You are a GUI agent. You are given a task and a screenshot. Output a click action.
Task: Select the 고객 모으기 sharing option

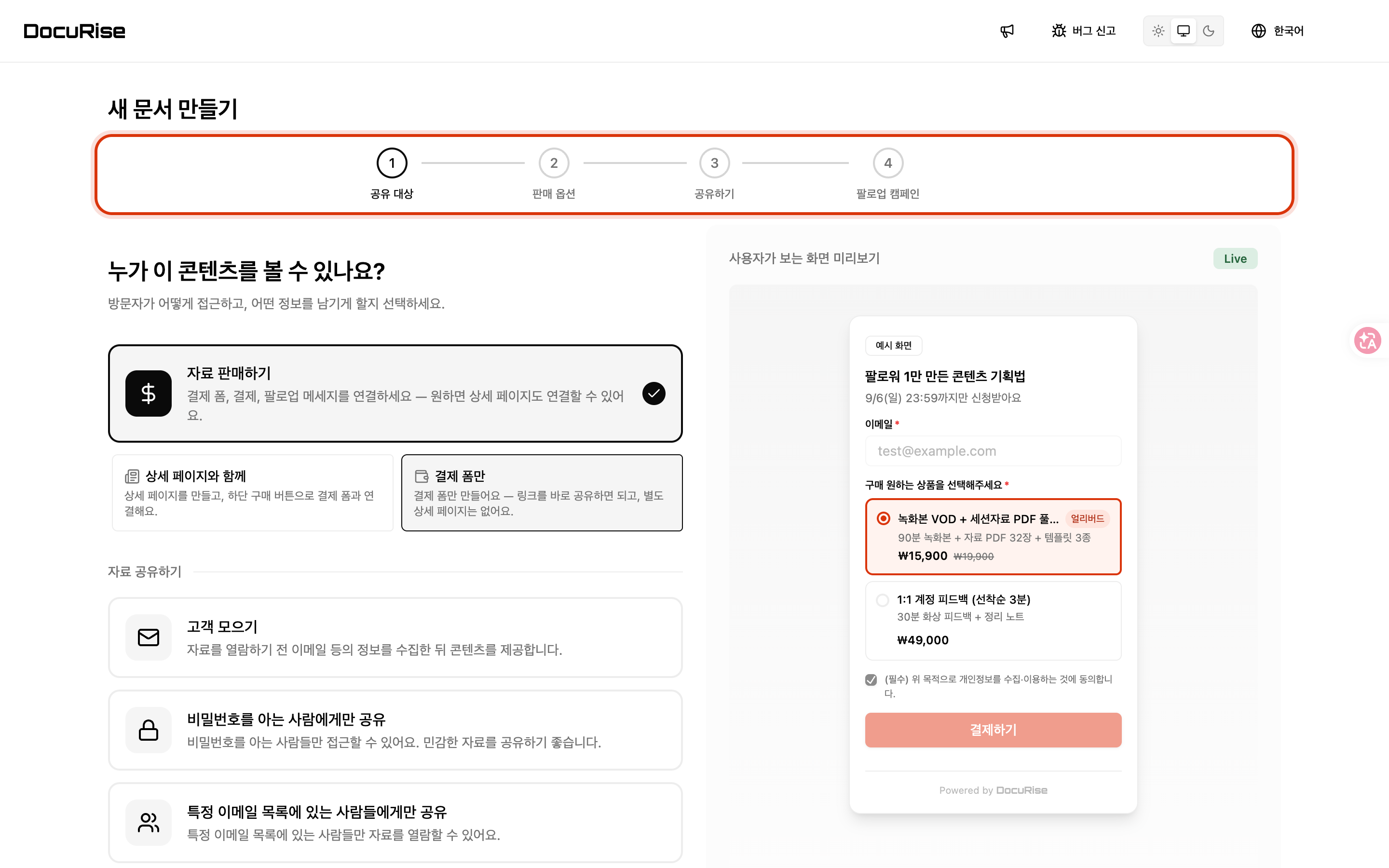point(395,637)
